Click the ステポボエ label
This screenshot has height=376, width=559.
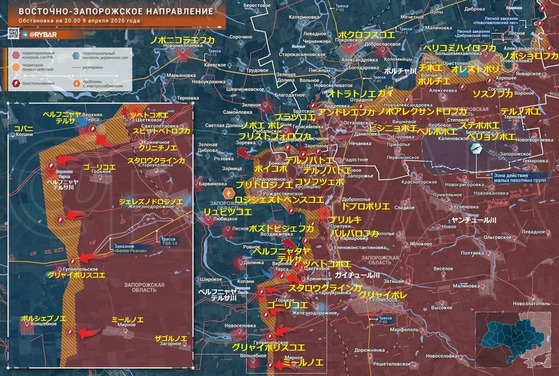[479, 125]
